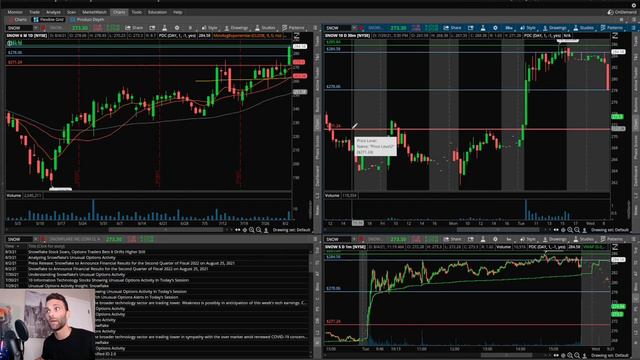Toggle crosshair pan tool below top-left chart
640x360 pixels.
244,230
